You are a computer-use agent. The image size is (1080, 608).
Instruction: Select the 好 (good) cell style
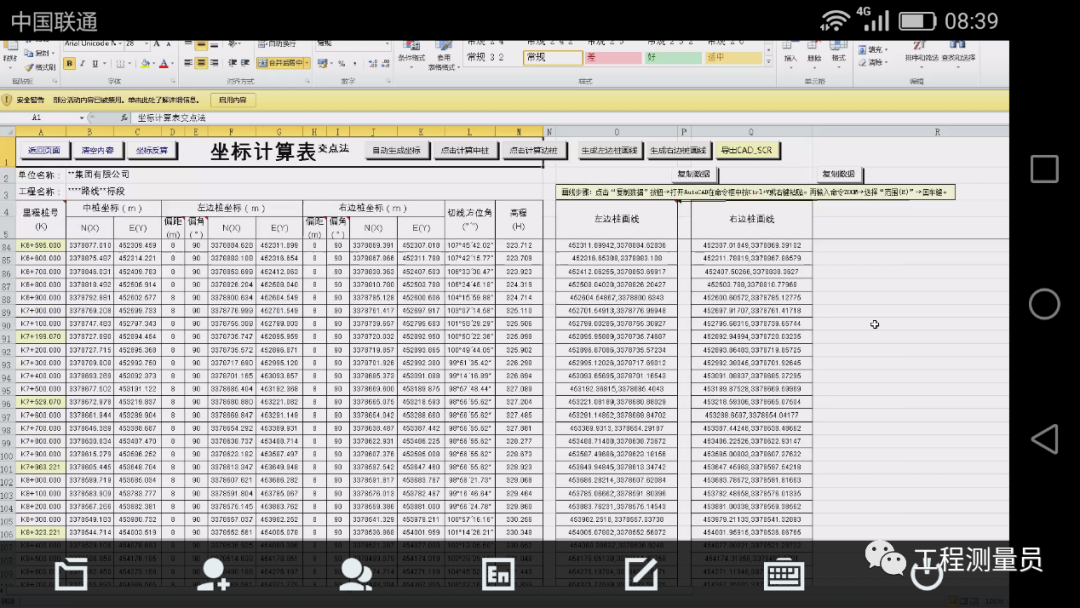tap(672, 58)
